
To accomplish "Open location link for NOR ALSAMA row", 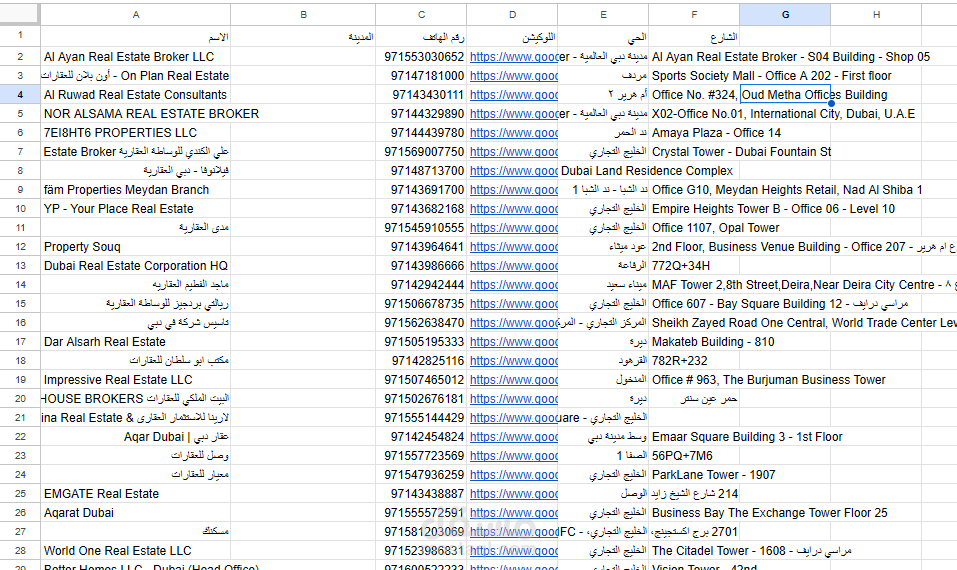I will pos(514,114).
